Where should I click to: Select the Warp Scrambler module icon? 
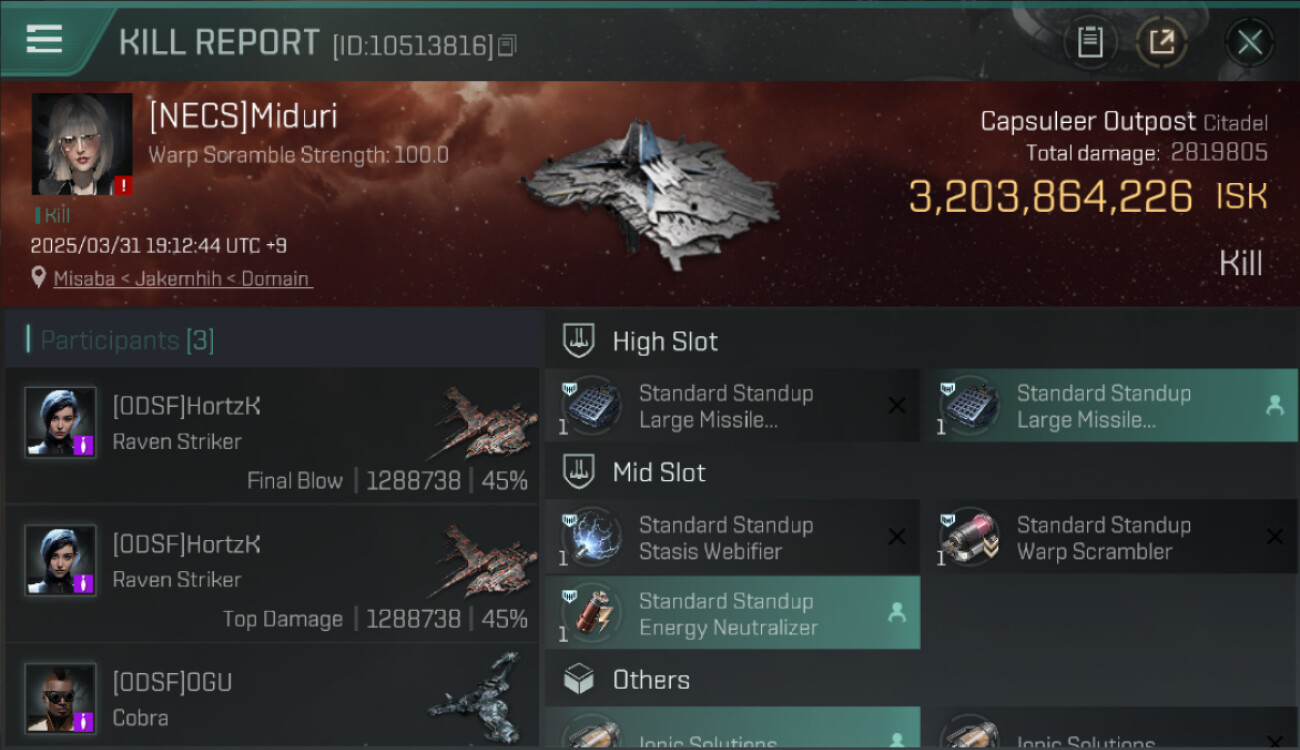[969, 537]
